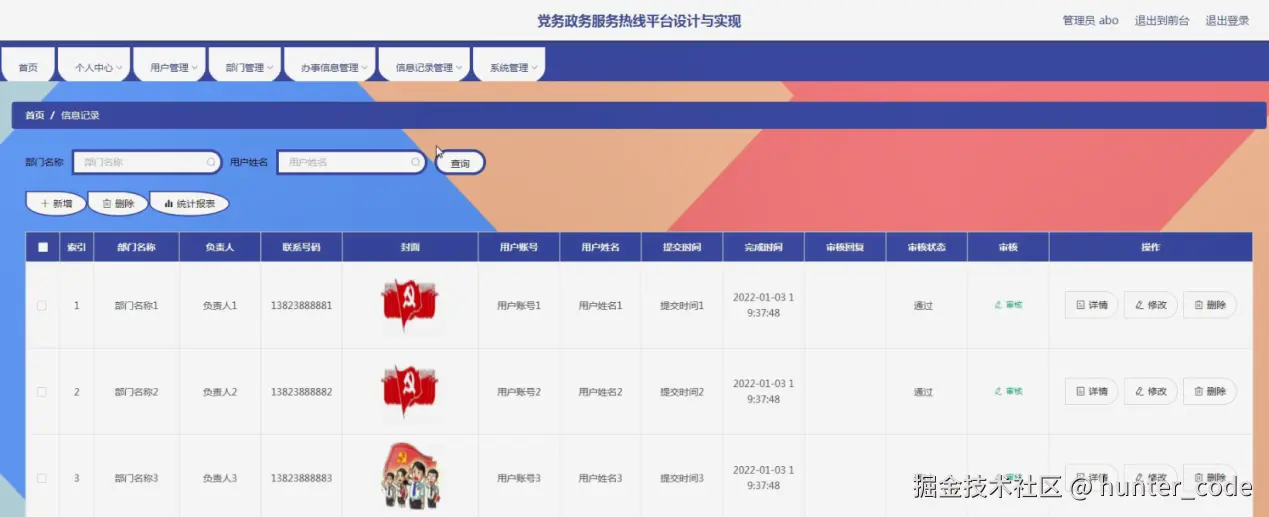Image resolution: width=1269 pixels, height=517 pixels.
Task: Click the search icon inside the 部门名称 filter field
Action: coord(211,162)
